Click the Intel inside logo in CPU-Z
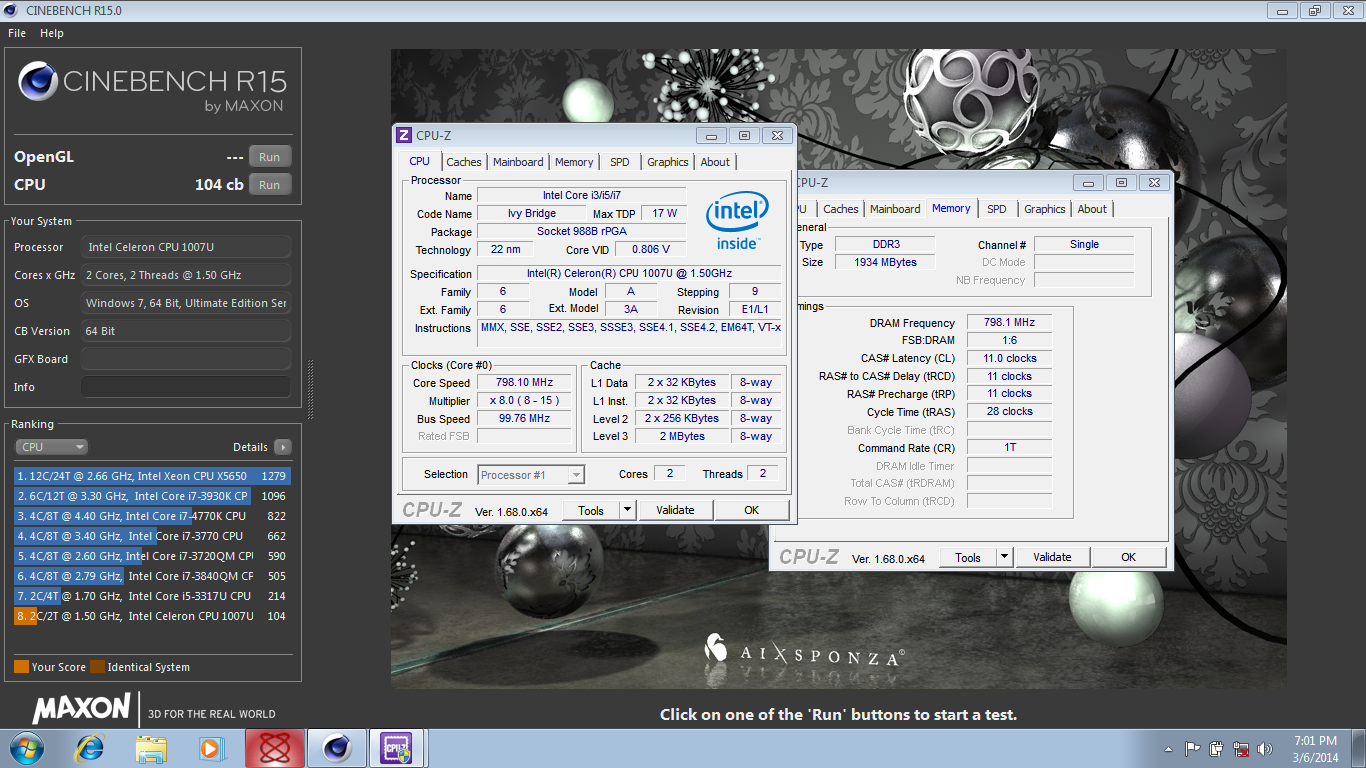This screenshot has height=768, width=1366. [737, 222]
